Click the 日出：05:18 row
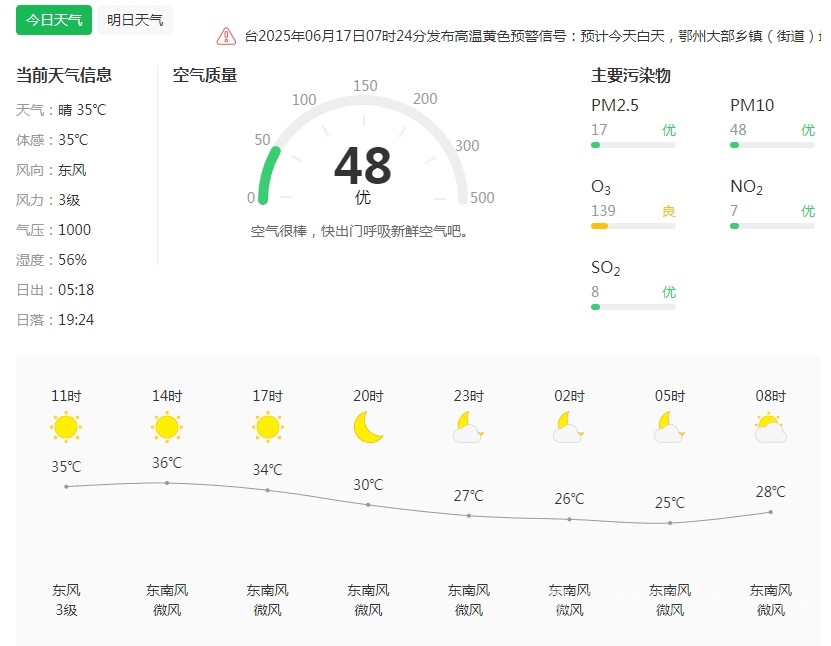This screenshot has height=646, width=831. pos(55,290)
